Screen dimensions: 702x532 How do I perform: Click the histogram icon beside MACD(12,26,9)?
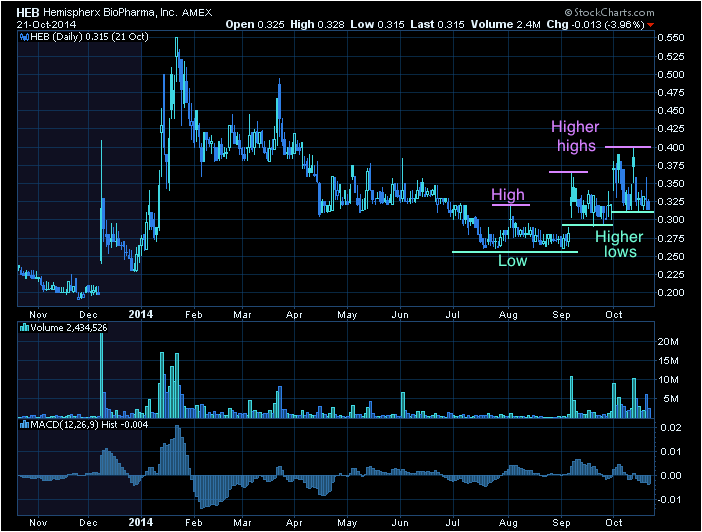coord(25,425)
